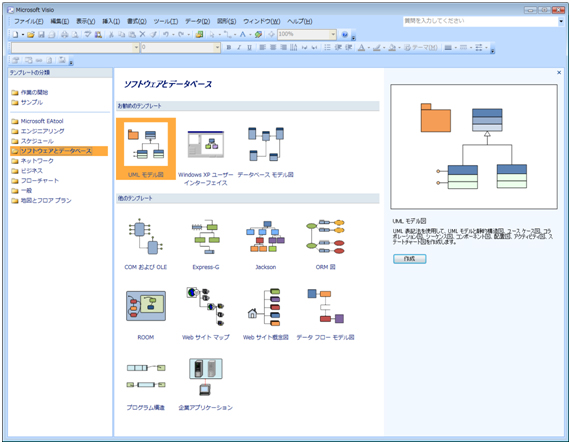The height and width of the screenshot is (444, 571).
Task: Click the line color pen swatch
Action: coord(377,48)
